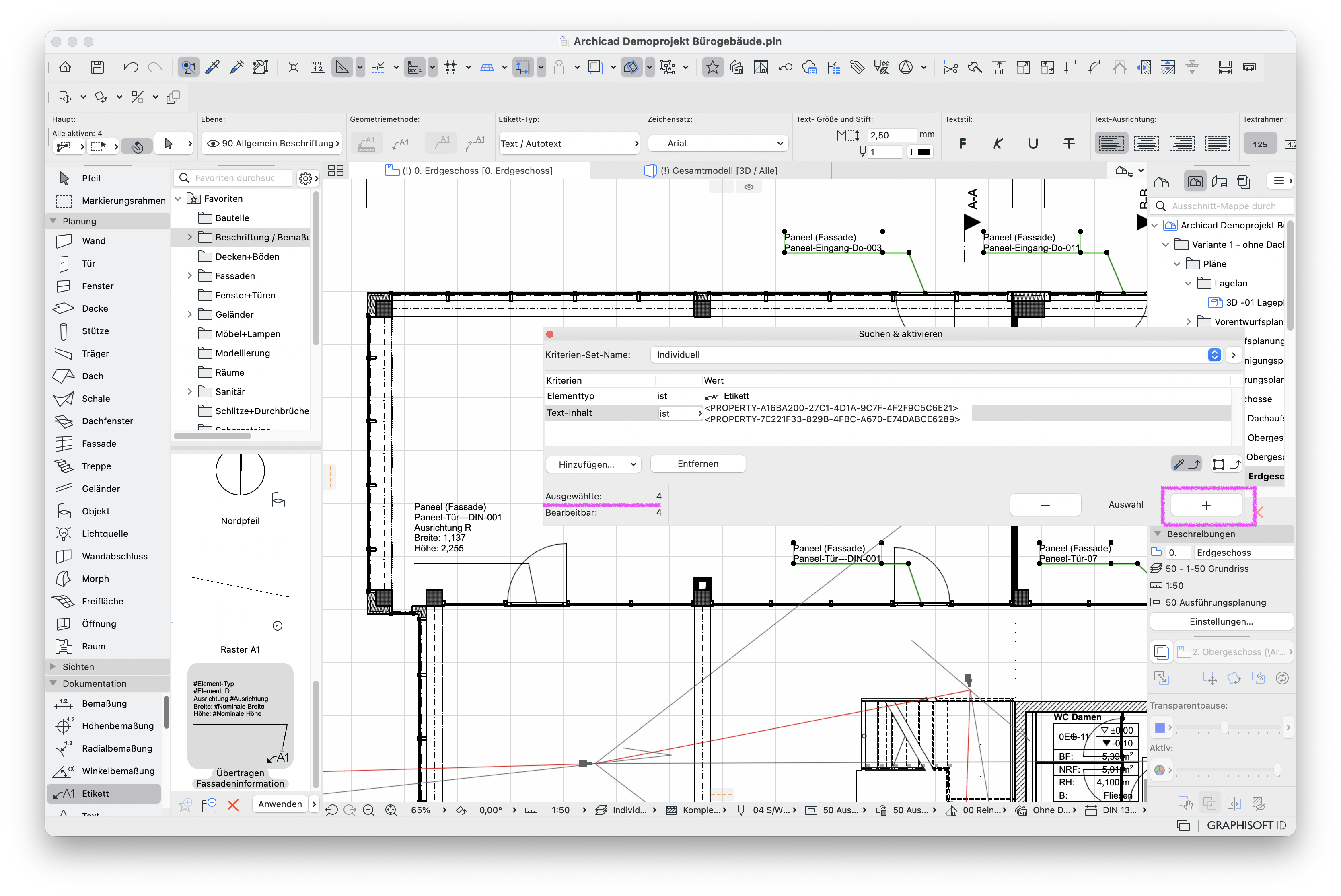
Task: Expand the Beschriftung / Bemaßung folder
Action: tap(190, 237)
